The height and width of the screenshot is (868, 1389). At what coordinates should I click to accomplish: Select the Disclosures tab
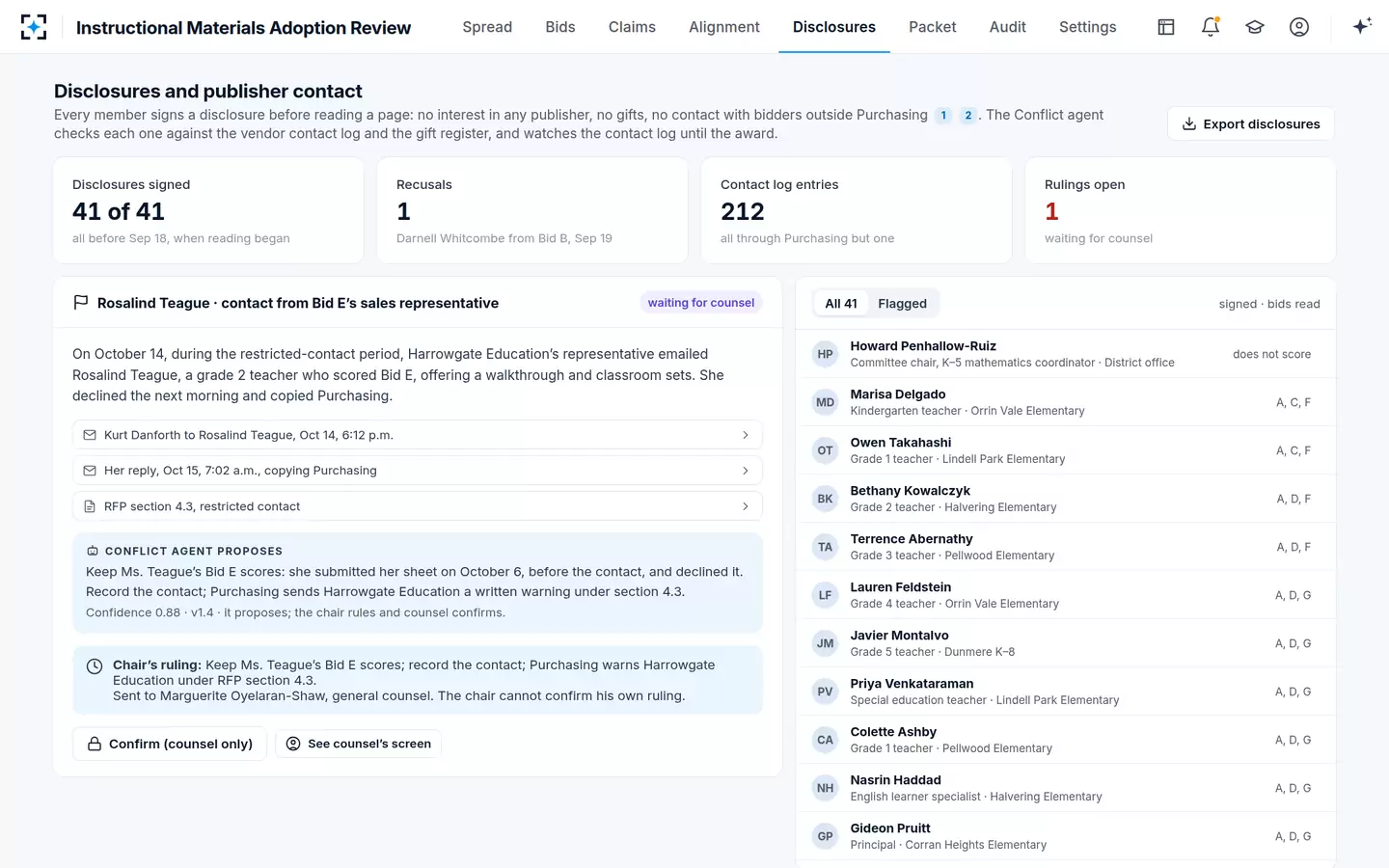point(834,27)
